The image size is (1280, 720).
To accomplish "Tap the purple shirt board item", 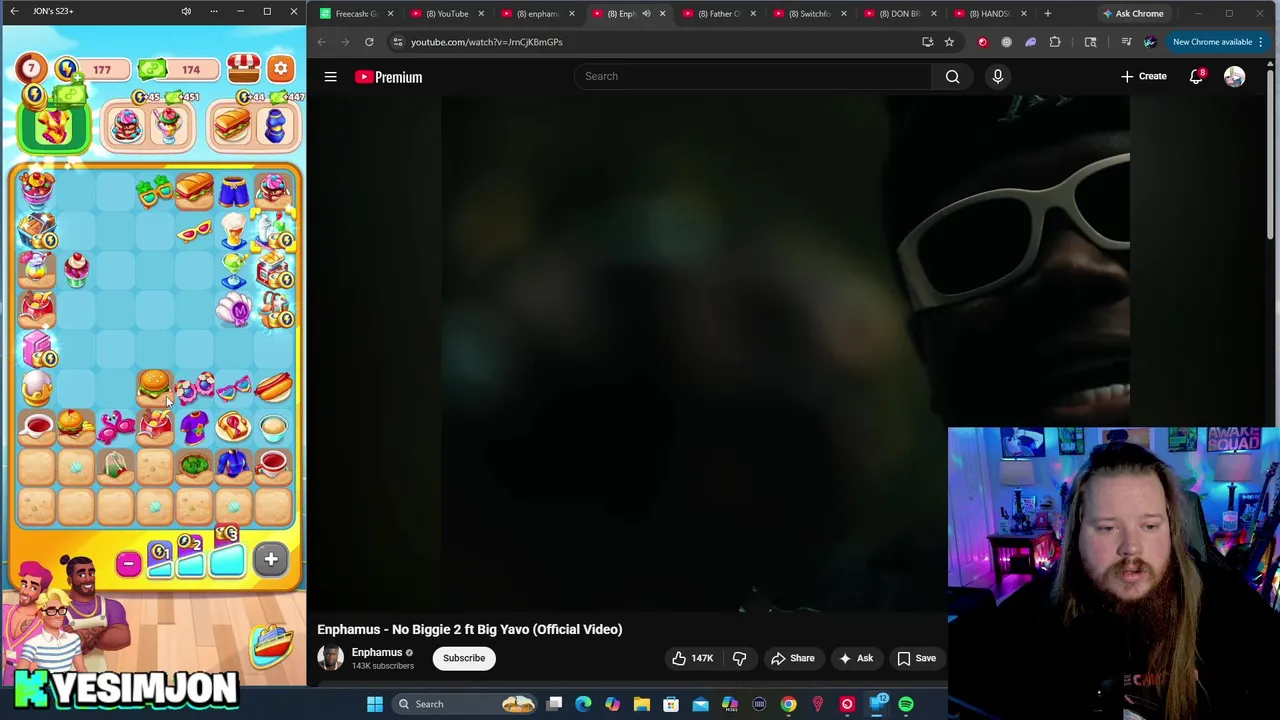I will [x=194, y=426].
